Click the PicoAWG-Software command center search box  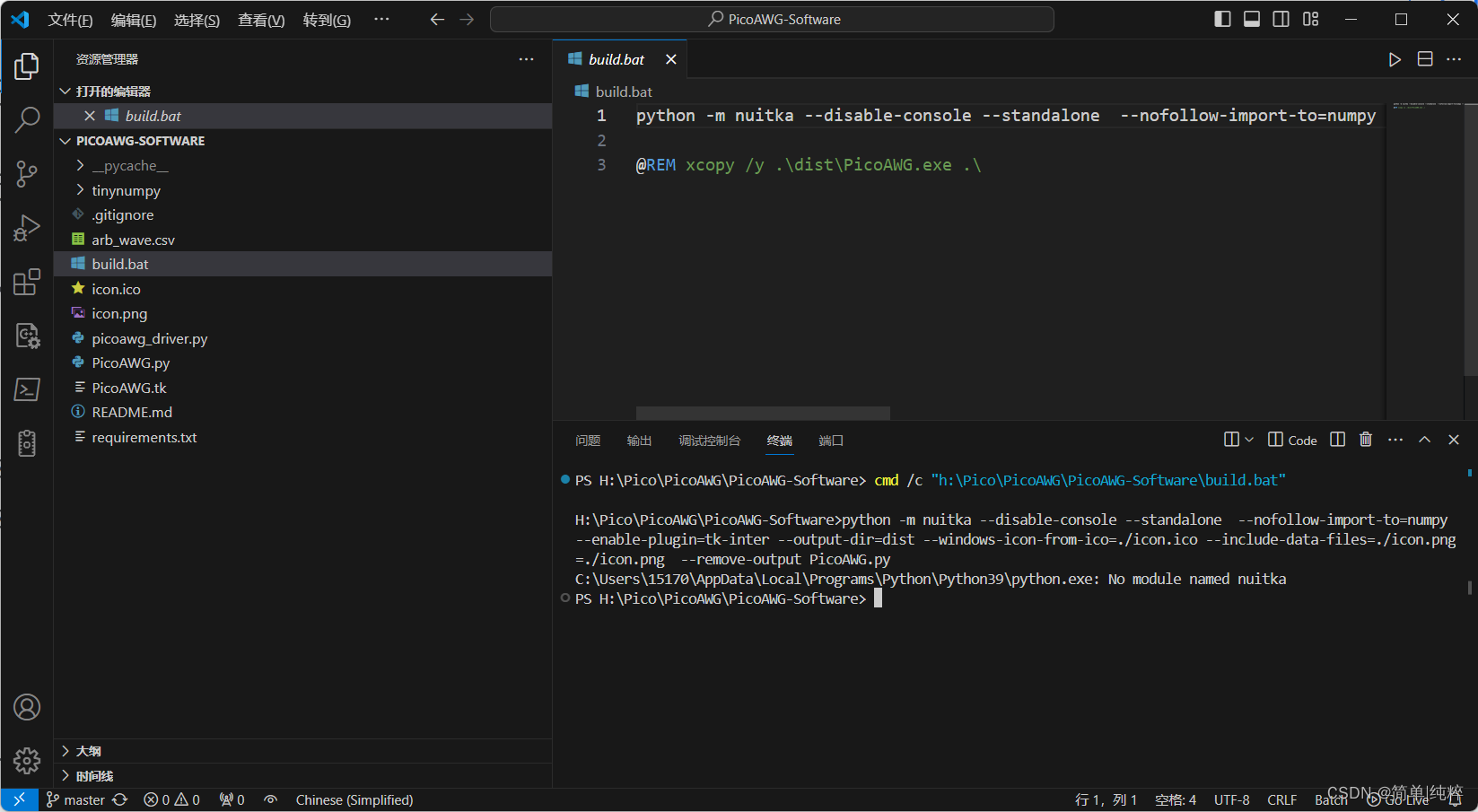[x=772, y=19]
